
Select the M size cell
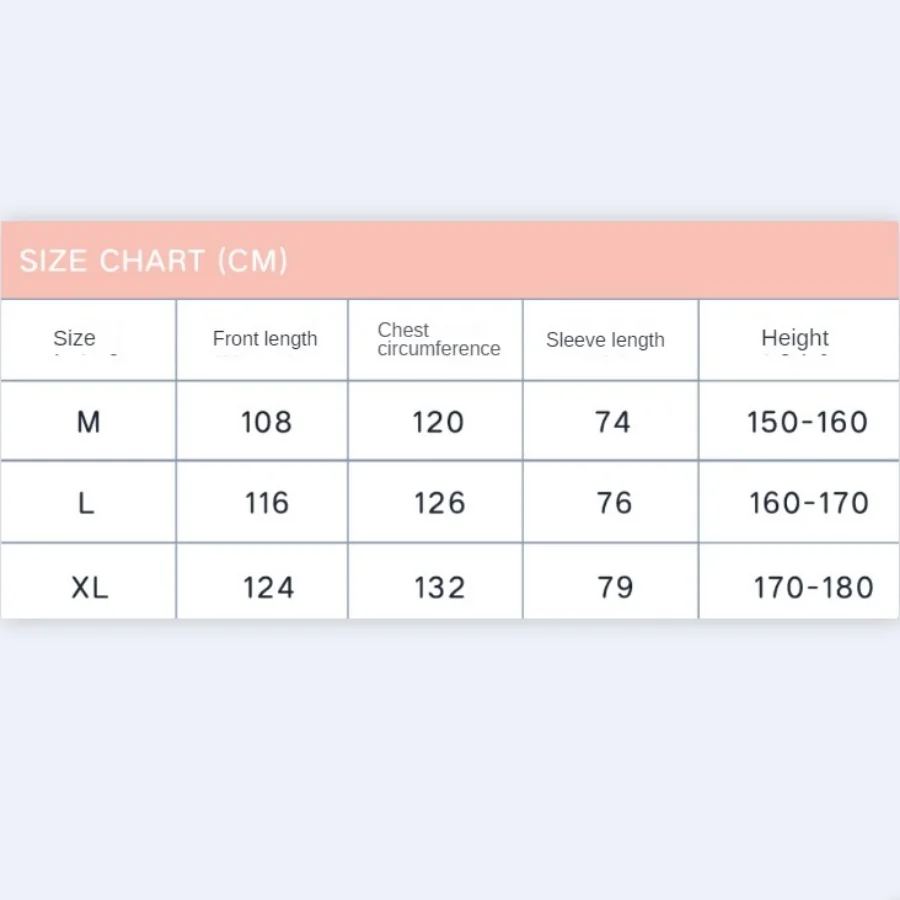(88, 422)
